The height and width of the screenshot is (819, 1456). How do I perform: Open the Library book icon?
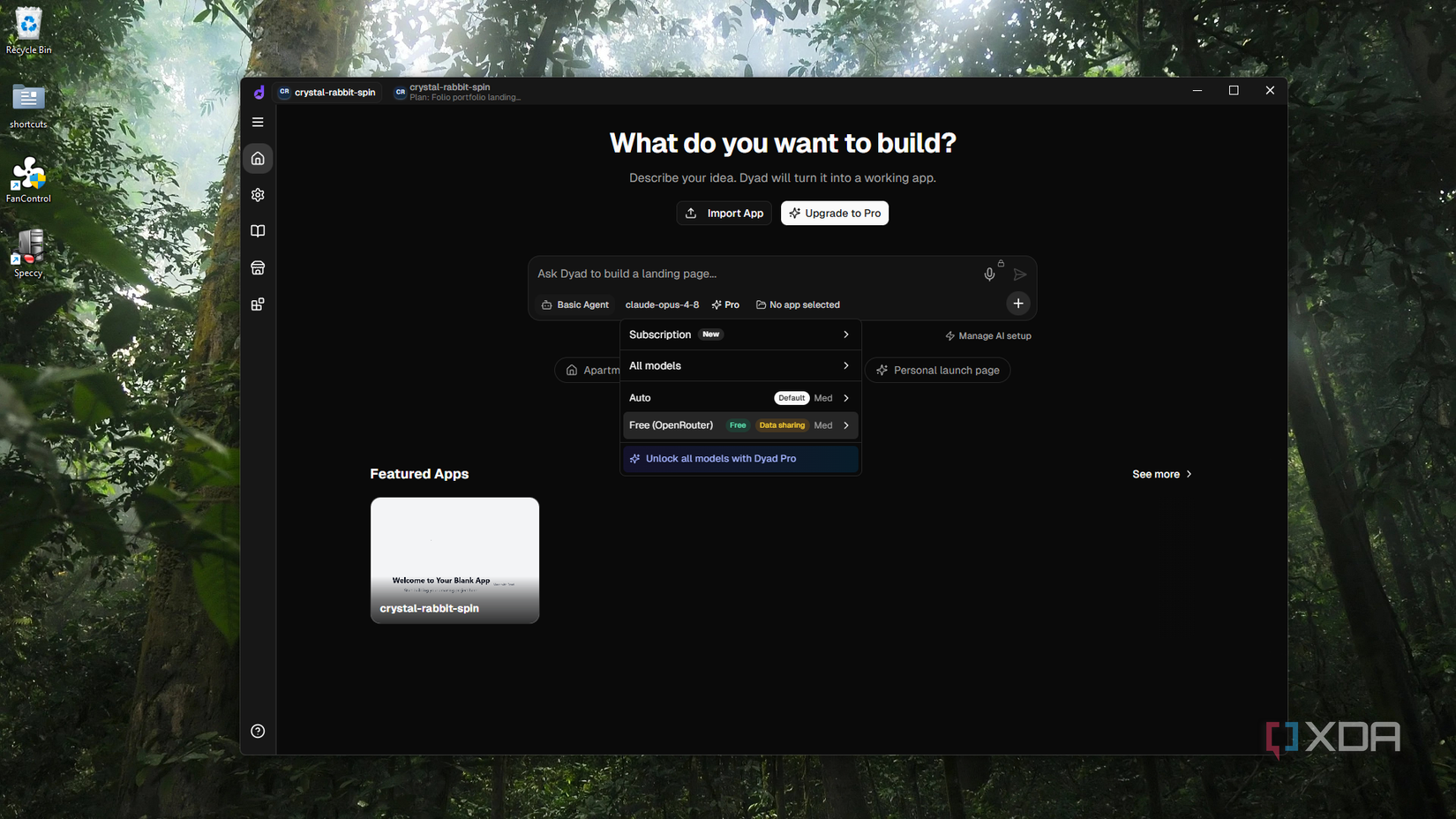258,231
